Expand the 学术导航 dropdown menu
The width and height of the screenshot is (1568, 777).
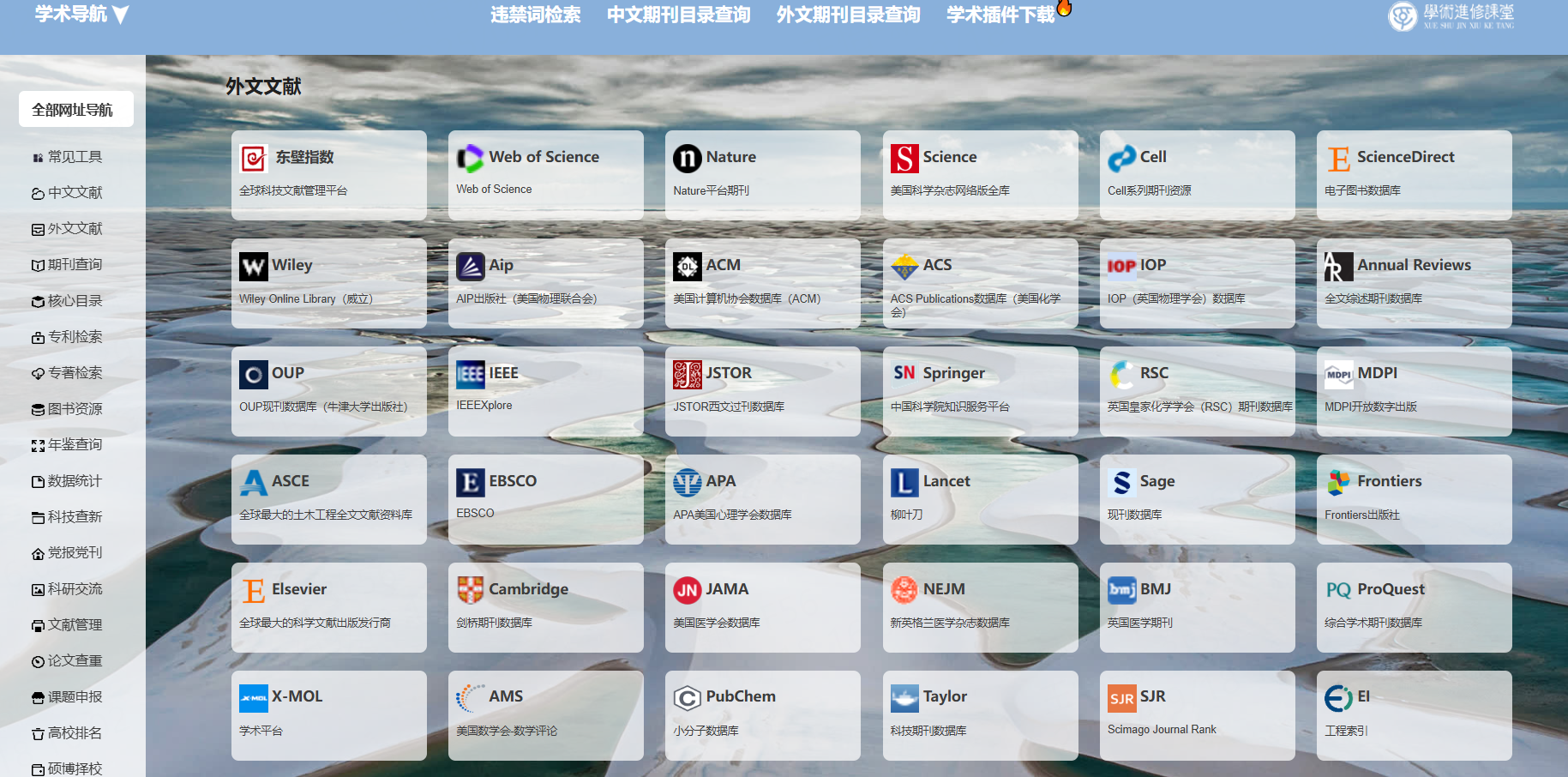point(81,15)
